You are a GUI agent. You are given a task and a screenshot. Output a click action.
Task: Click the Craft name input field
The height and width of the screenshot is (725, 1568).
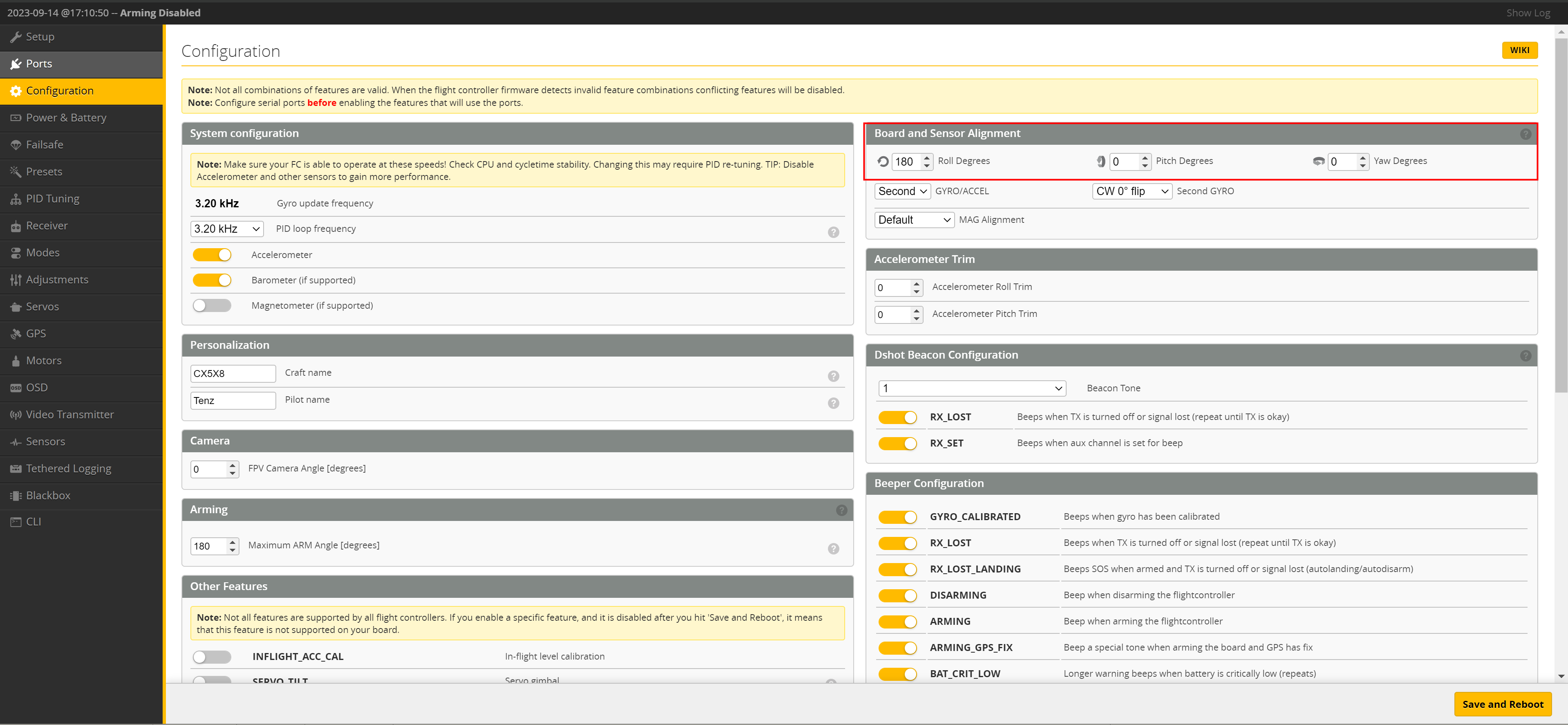pos(233,373)
